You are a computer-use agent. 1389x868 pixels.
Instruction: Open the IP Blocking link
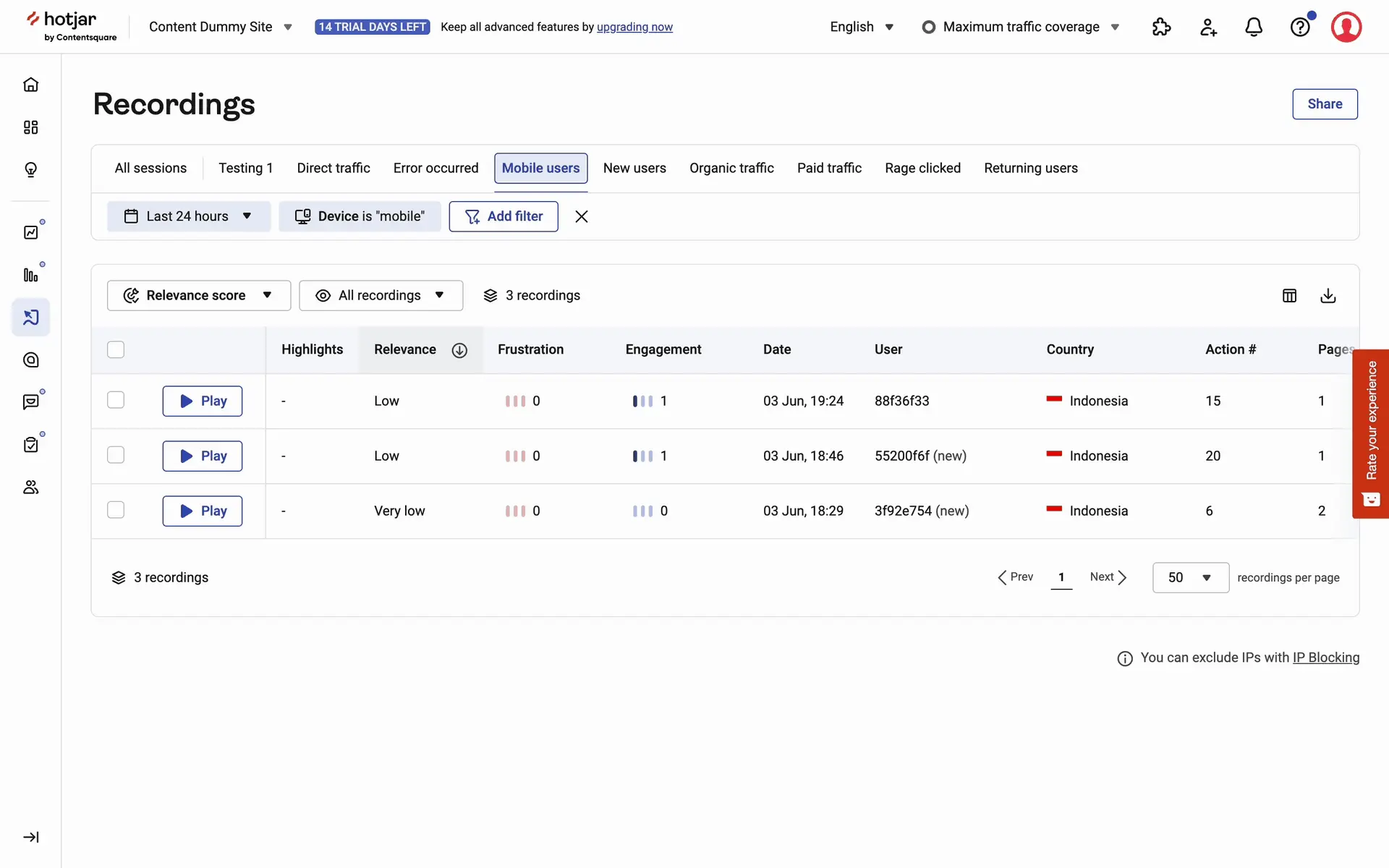(x=1325, y=658)
